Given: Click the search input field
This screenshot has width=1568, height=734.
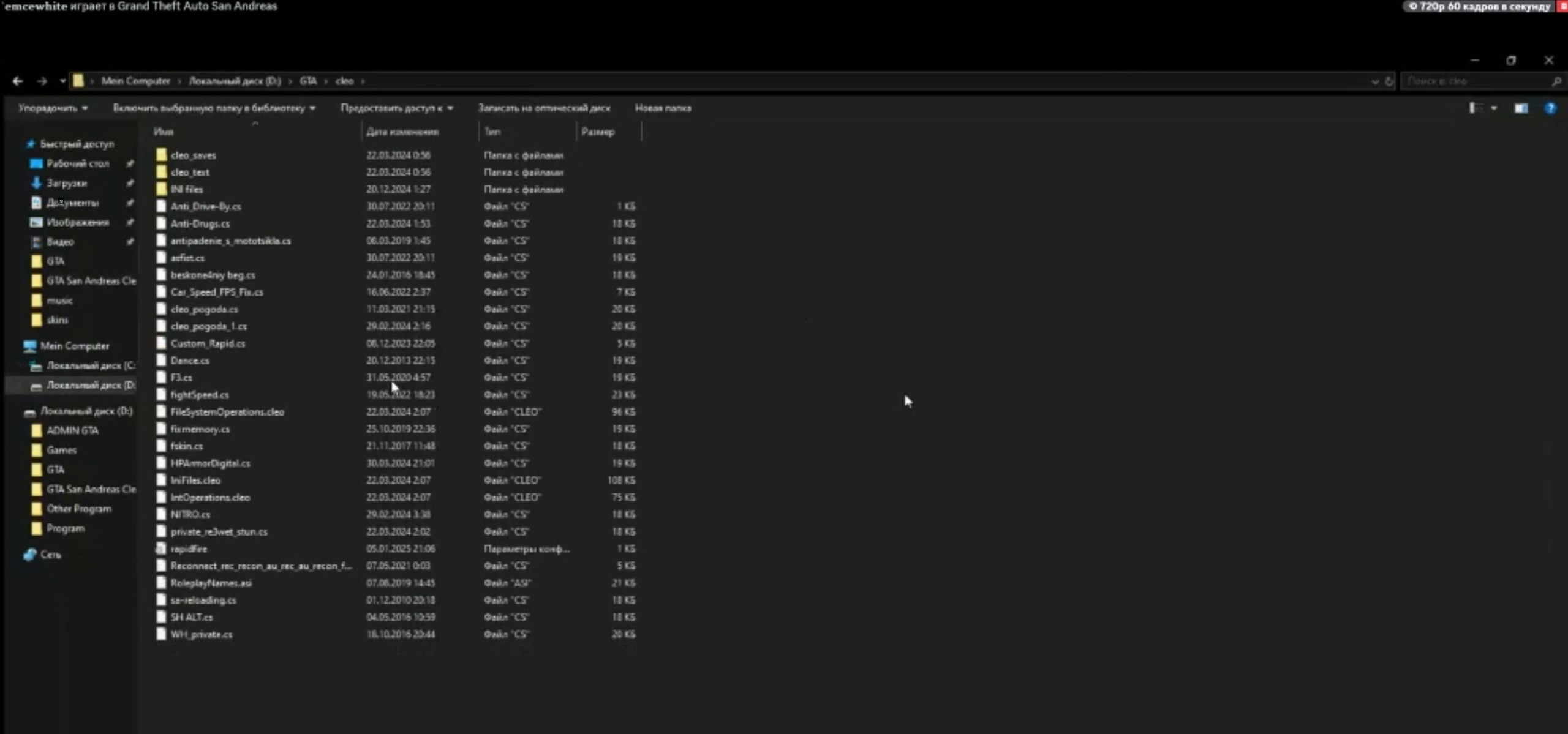Looking at the screenshot, I should click(x=1470, y=81).
